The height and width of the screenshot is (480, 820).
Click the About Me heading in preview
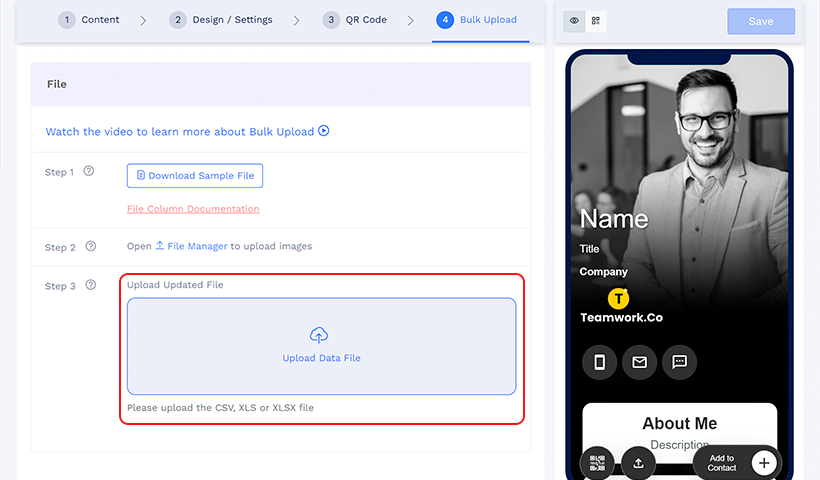coord(679,423)
